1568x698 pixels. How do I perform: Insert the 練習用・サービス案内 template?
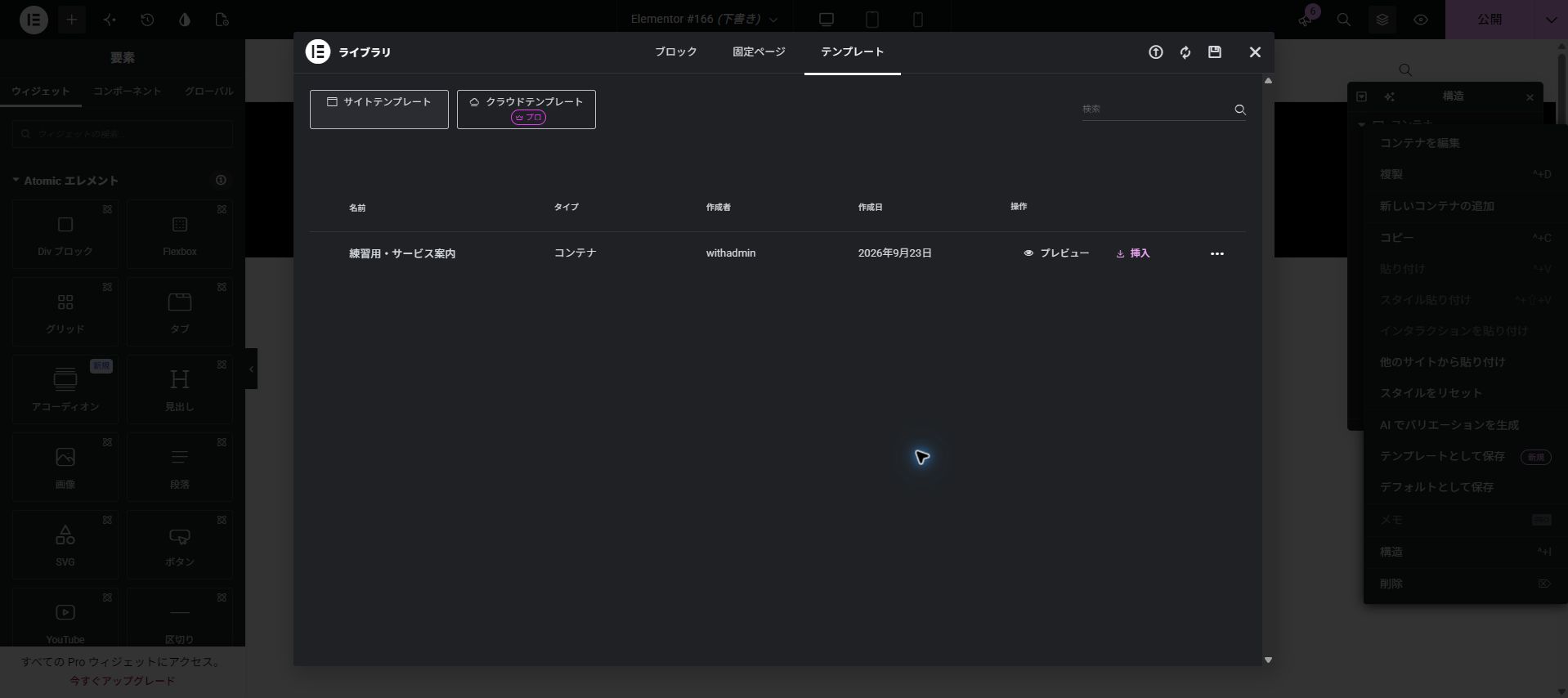(1132, 253)
